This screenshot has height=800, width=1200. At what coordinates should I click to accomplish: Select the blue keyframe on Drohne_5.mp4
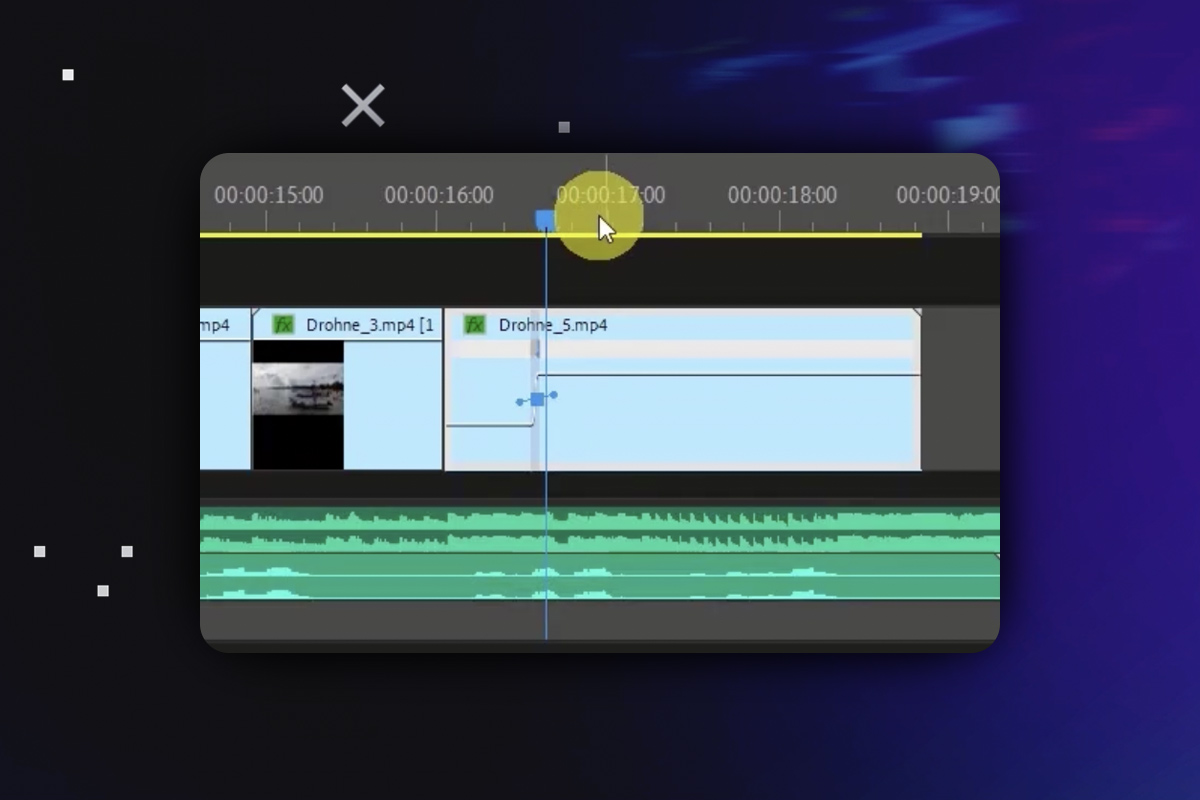pyautogui.click(x=537, y=399)
